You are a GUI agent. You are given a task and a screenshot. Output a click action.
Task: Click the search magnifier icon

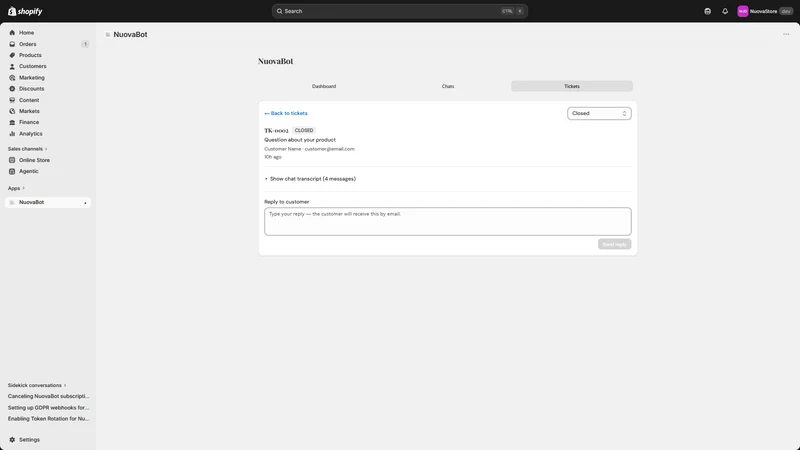[280, 11]
